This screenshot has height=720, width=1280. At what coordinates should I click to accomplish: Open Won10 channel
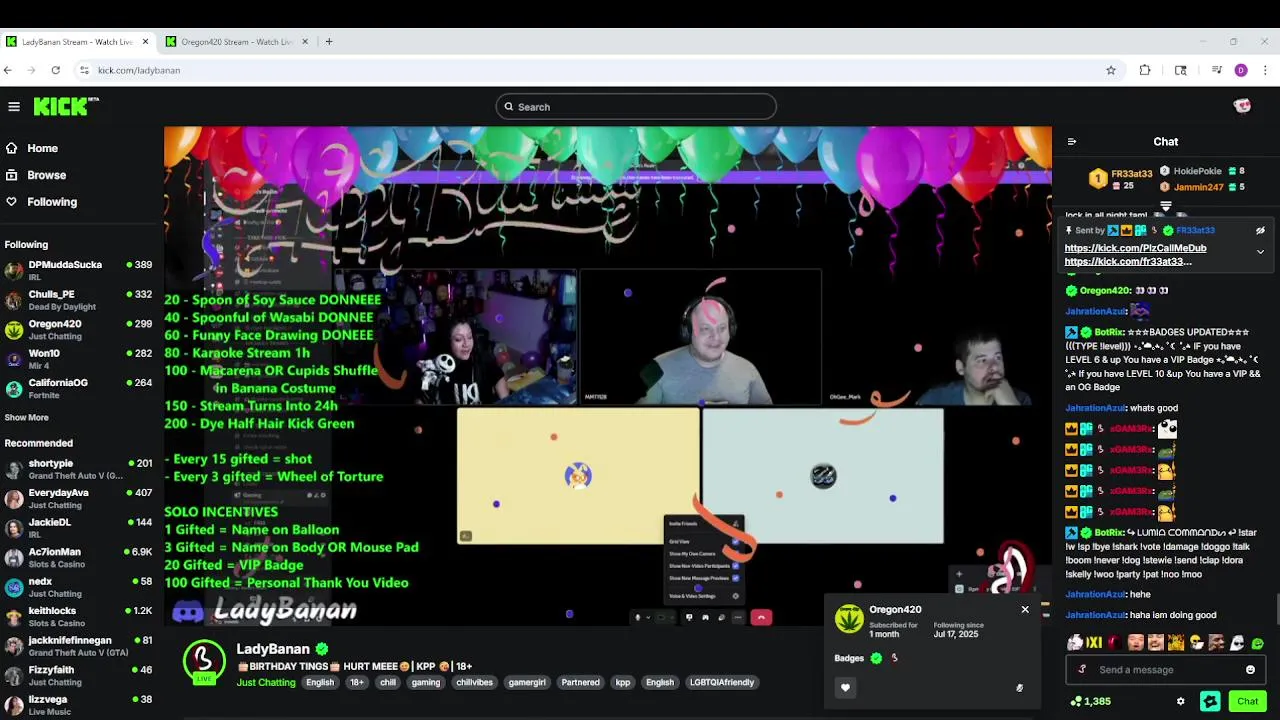[x=78, y=359]
